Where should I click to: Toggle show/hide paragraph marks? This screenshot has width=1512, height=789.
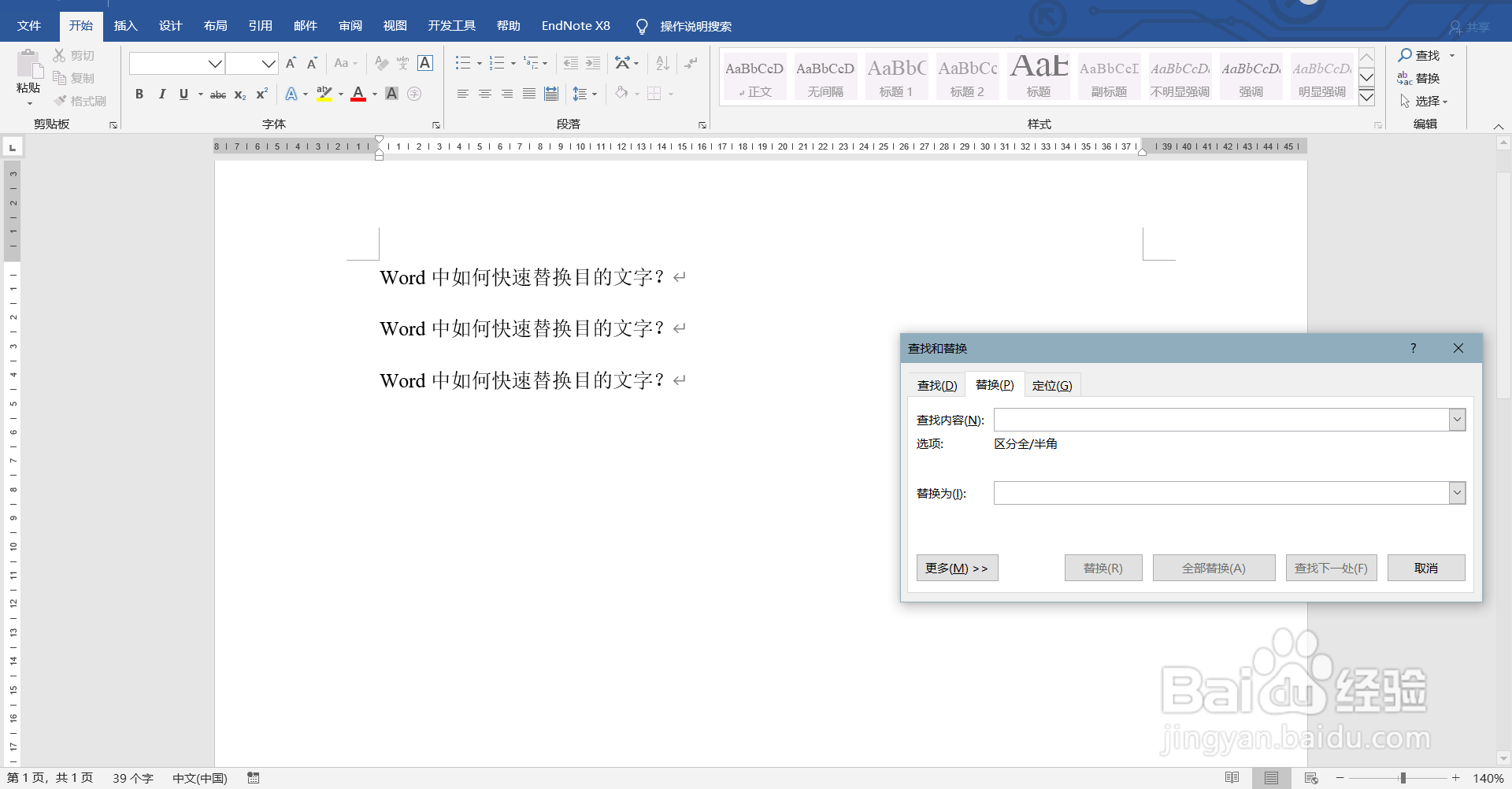(x=691, y=63)
